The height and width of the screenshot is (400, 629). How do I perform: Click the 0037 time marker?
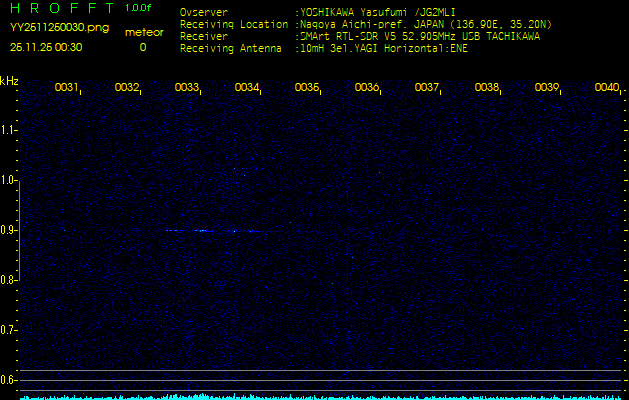pos(426,87)
